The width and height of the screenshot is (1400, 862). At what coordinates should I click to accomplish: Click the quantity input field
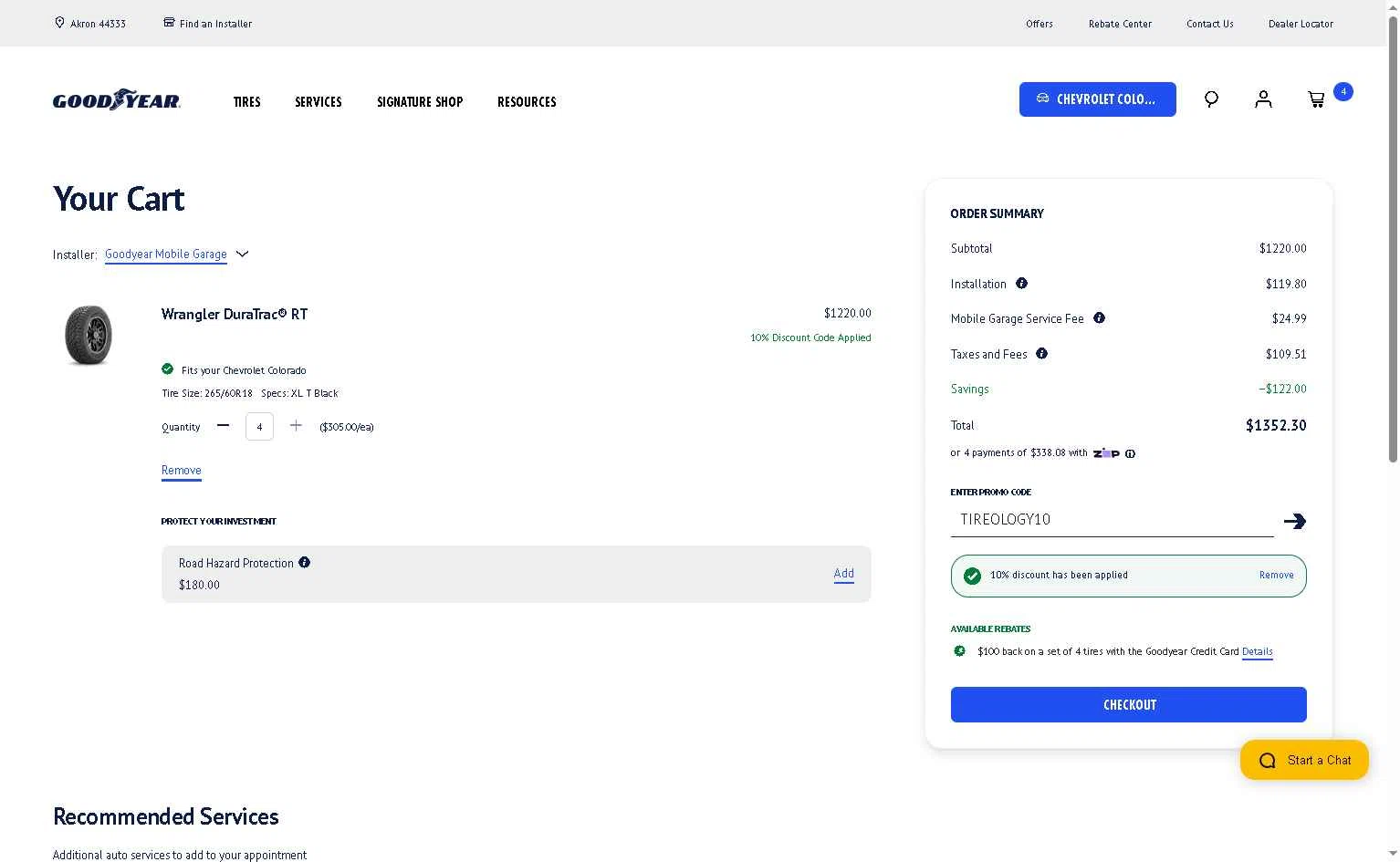(x=259, y=426)
